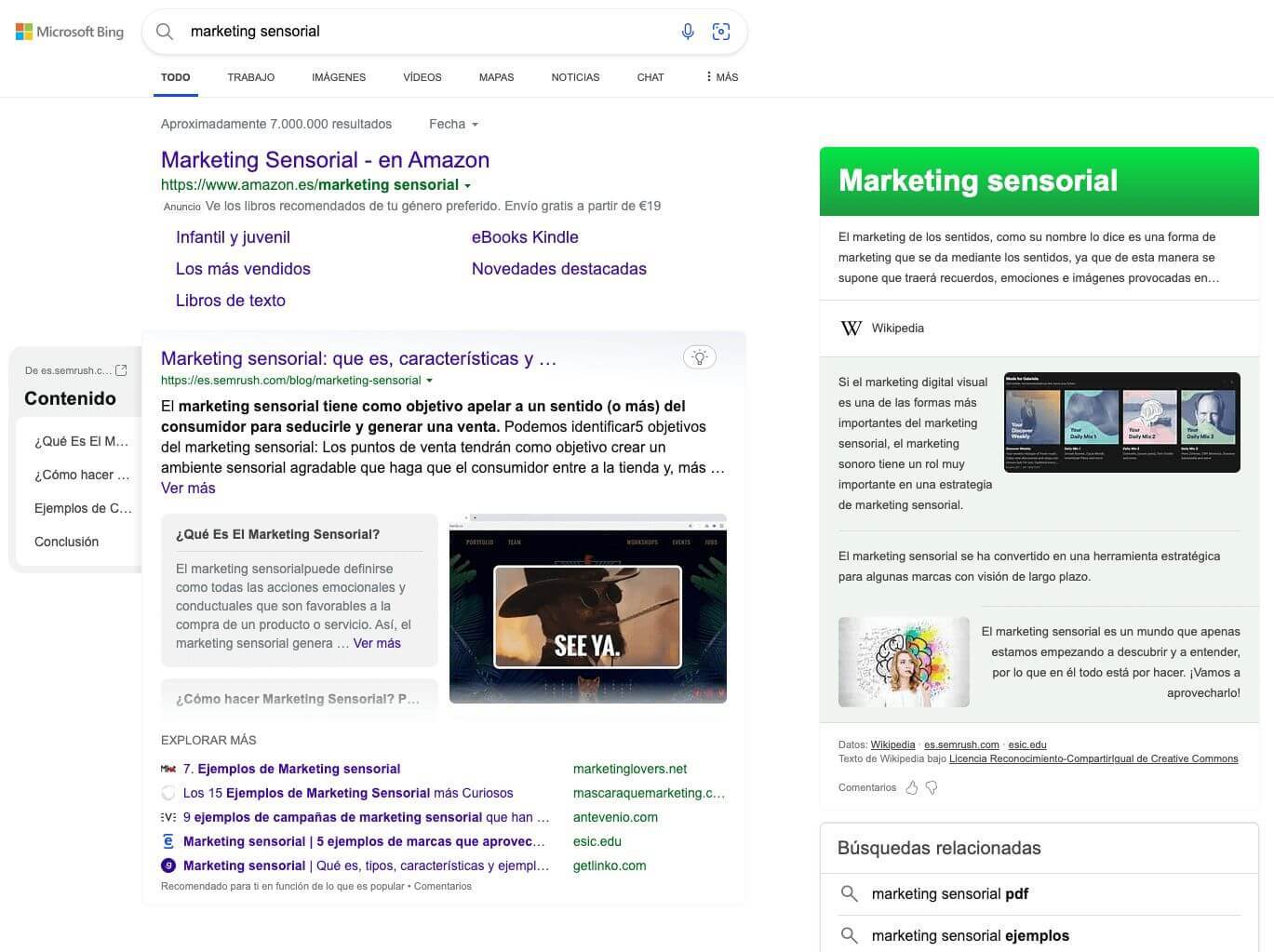Open visual search using the camera icon
1274x952 pixels.
[721, 31]
